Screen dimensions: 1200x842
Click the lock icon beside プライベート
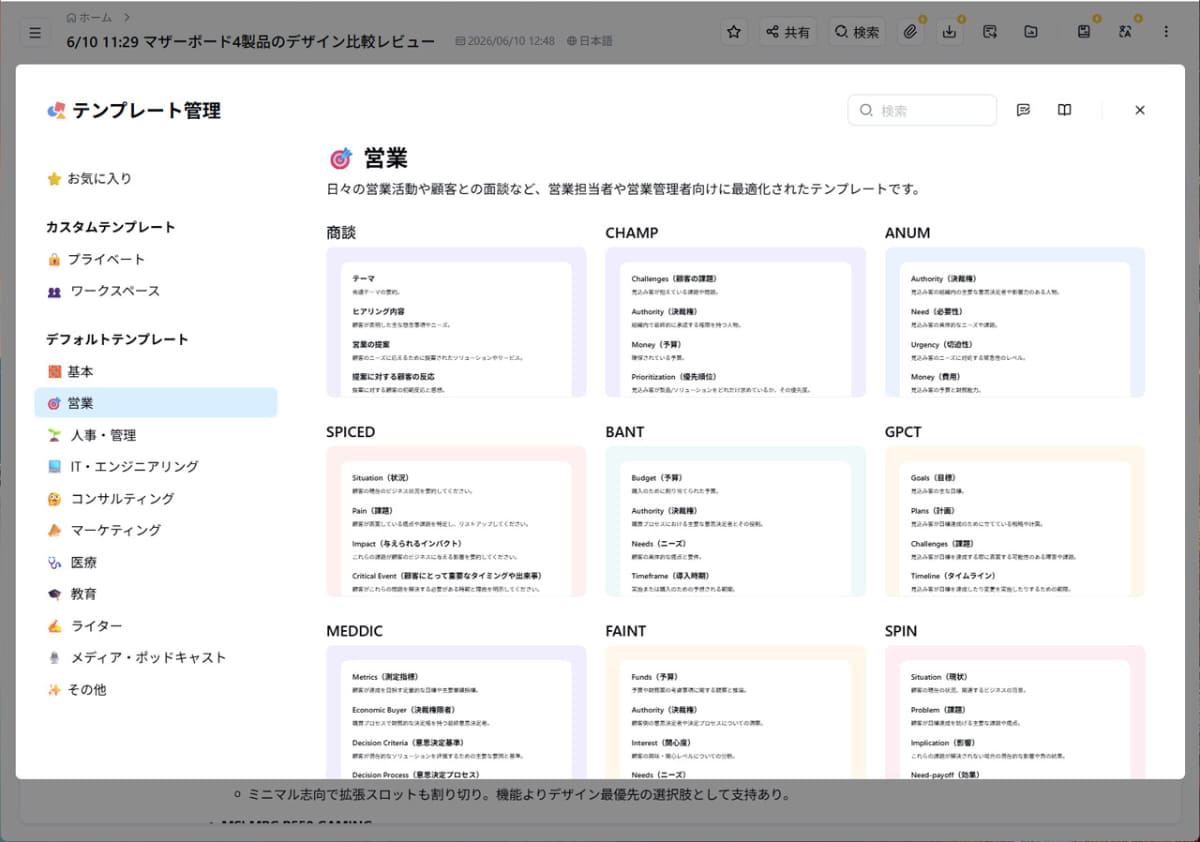(54, 259)
